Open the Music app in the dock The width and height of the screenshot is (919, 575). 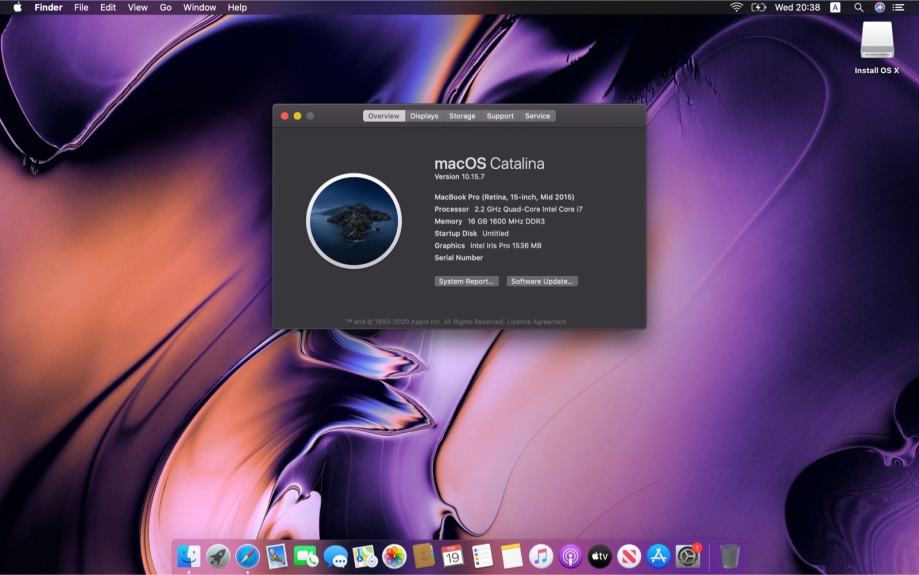pos(541,556)
